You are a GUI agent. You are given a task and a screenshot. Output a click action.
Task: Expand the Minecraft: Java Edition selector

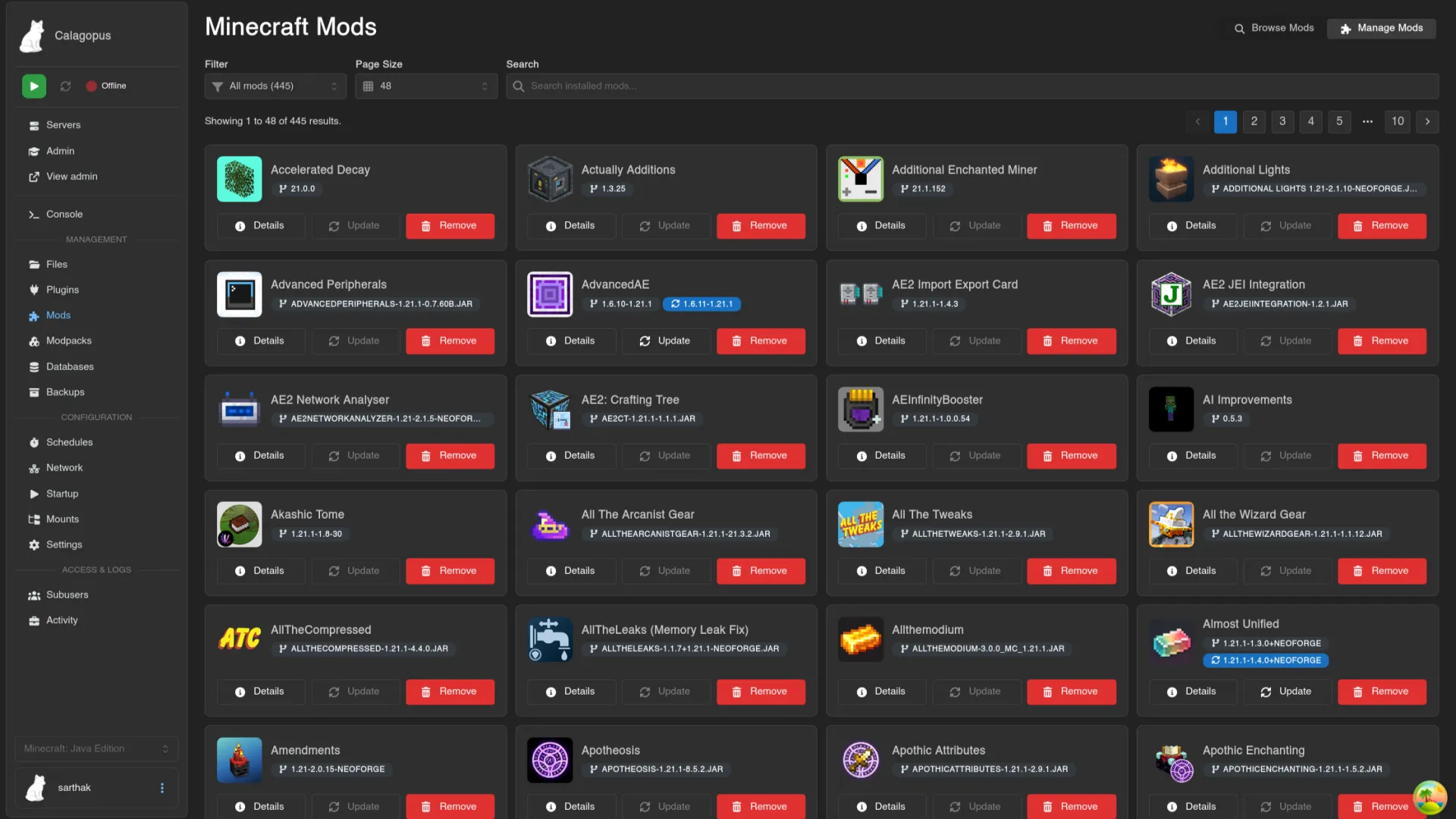(96, 748)
